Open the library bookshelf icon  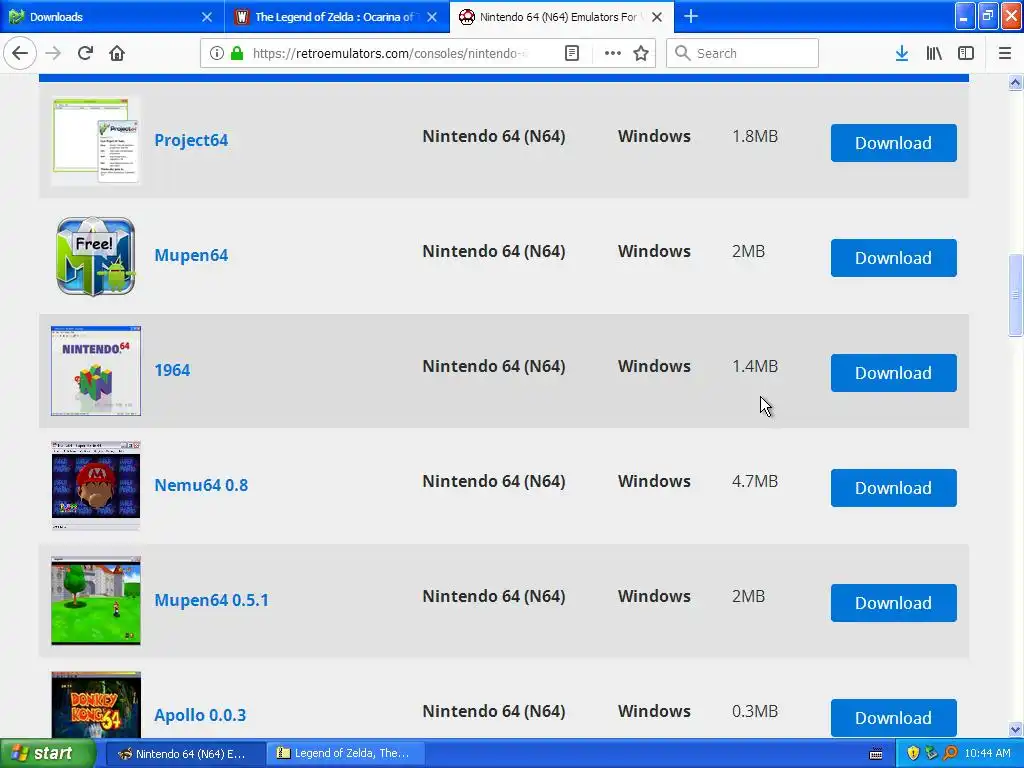(934, 53)
